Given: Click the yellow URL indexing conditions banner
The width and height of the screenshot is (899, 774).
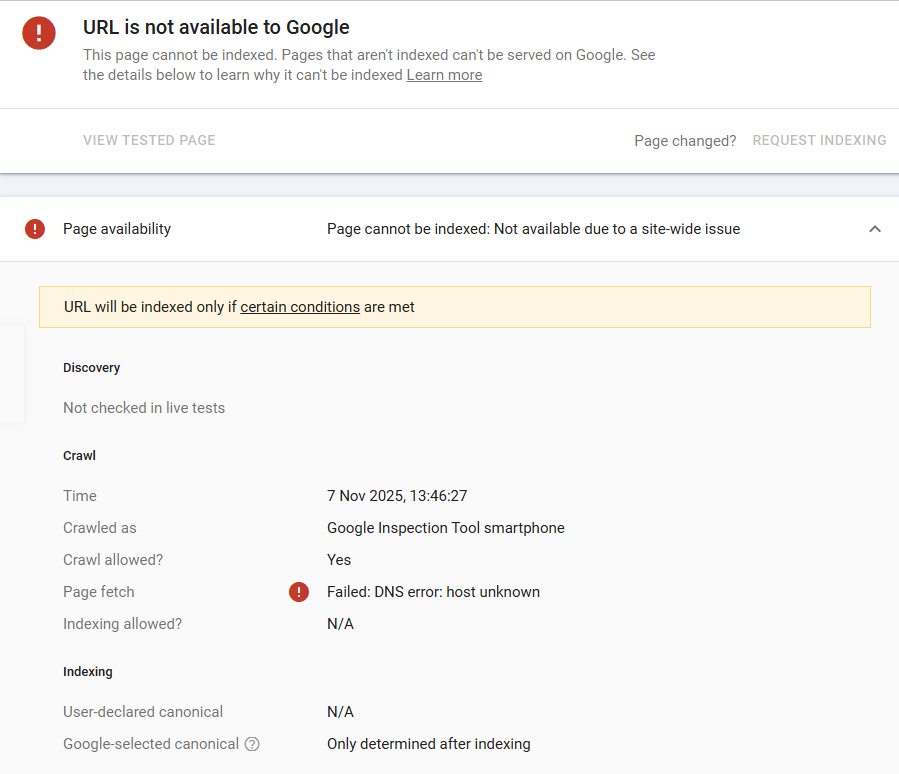Looking at the screenshot, I should (600, 307).
